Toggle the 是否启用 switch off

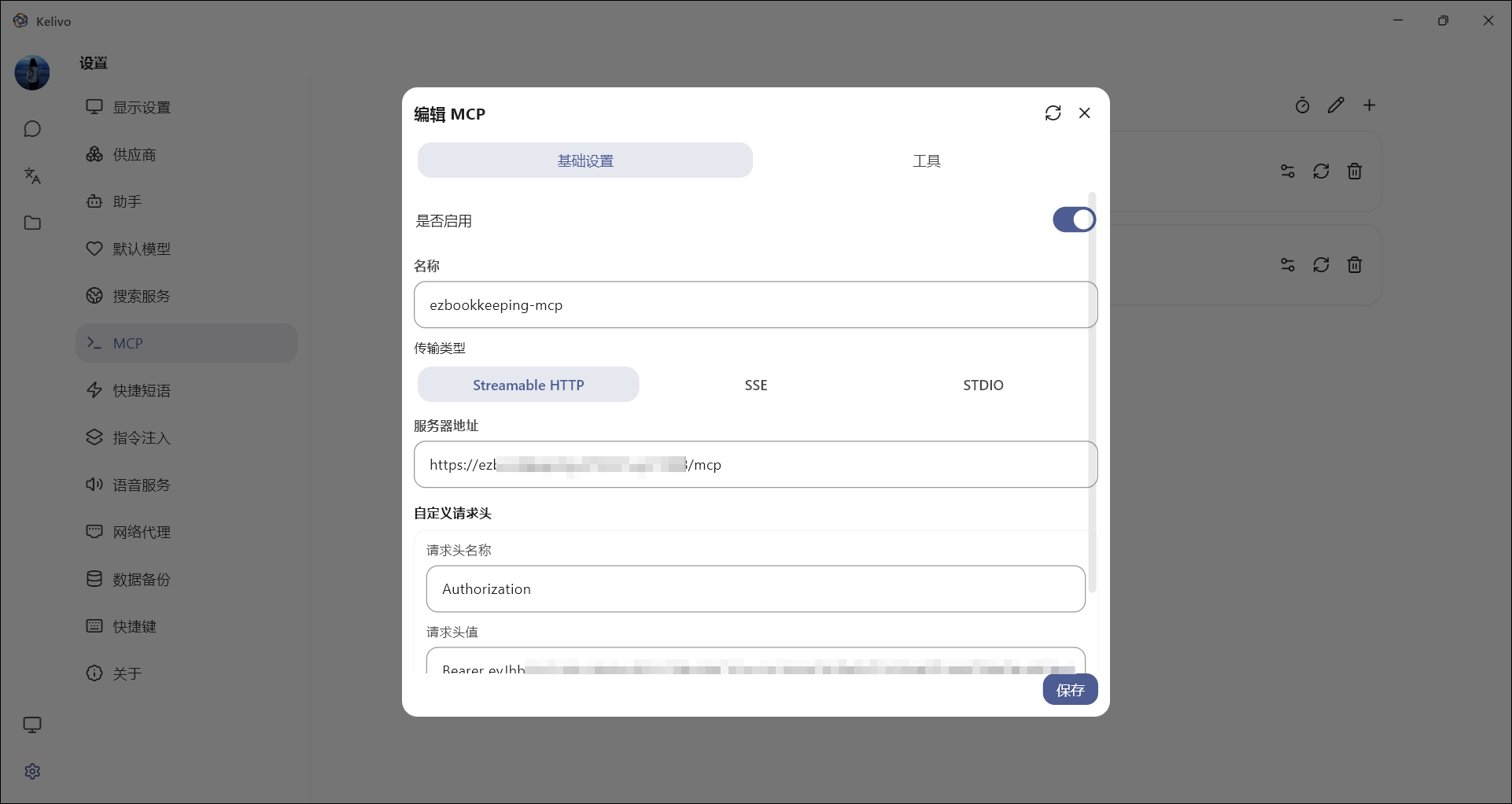(1074, 220)
